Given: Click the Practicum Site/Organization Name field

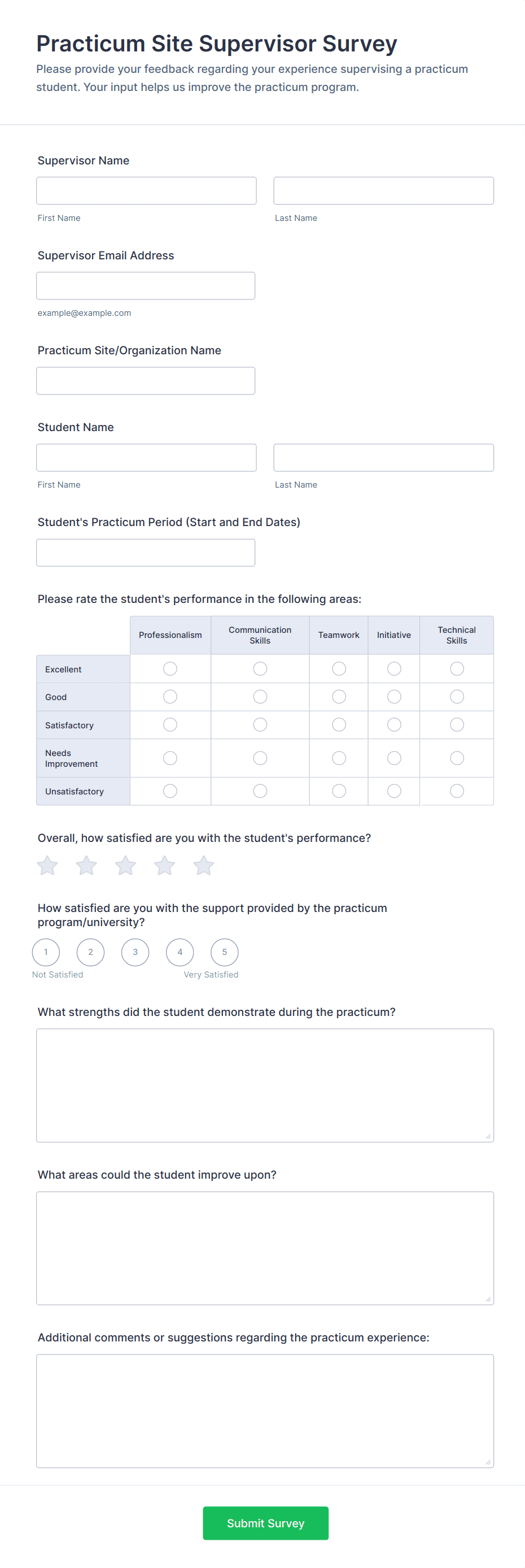Looking at the screenshot, I should point(146,380).
